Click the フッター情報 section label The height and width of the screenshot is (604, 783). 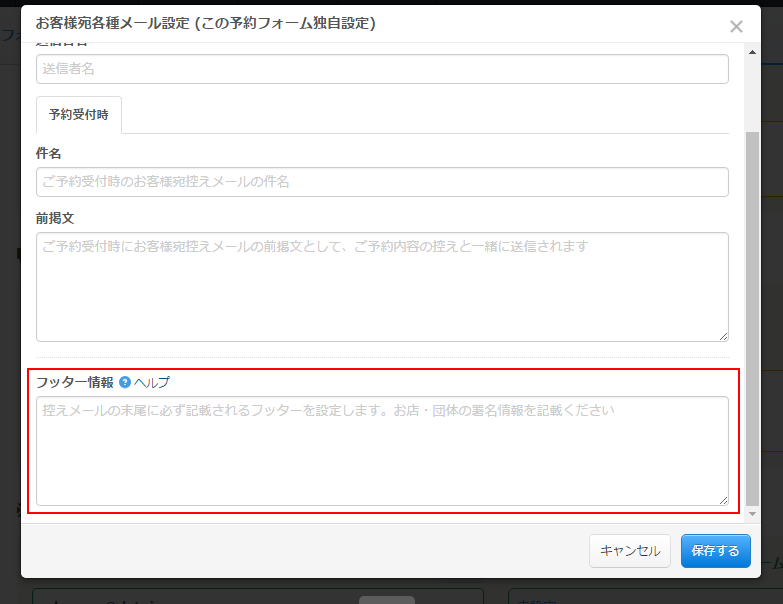(x=75, y=382)
